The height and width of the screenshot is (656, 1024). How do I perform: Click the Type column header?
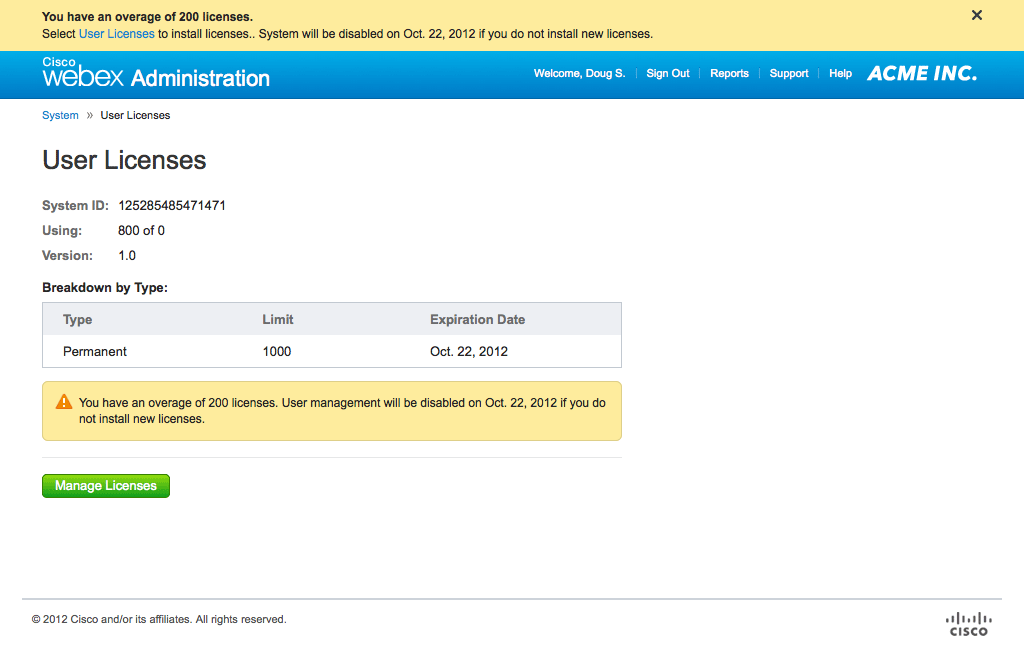[77, 320]
